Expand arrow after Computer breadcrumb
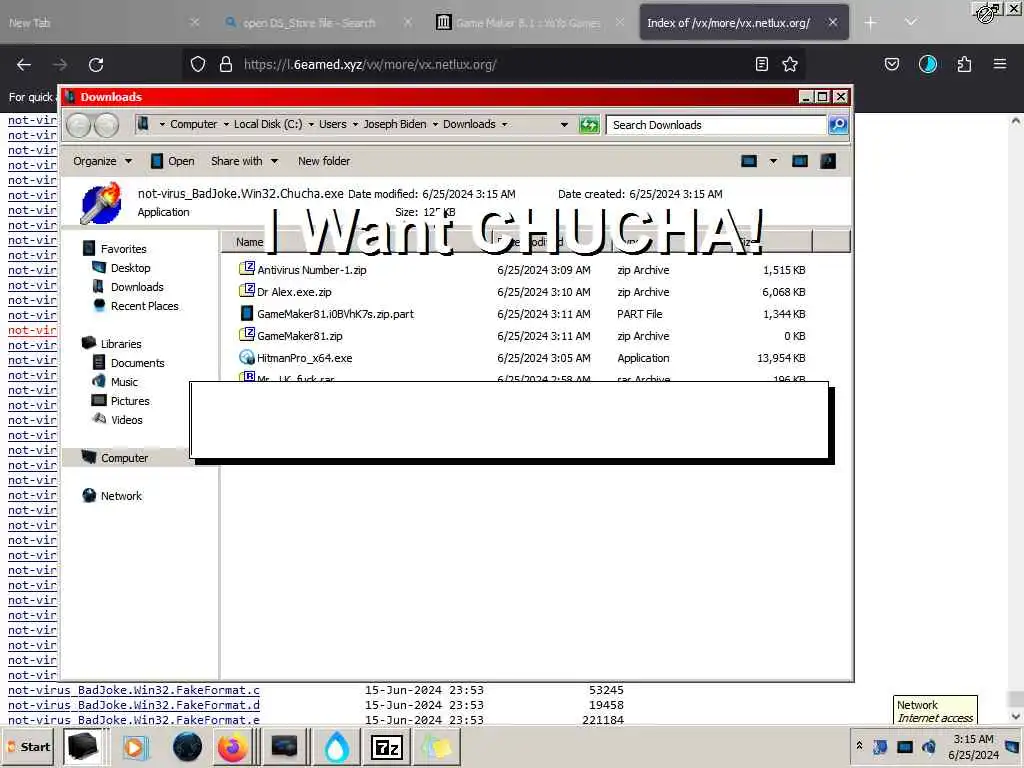1024x768 pixels. point(226,124)
